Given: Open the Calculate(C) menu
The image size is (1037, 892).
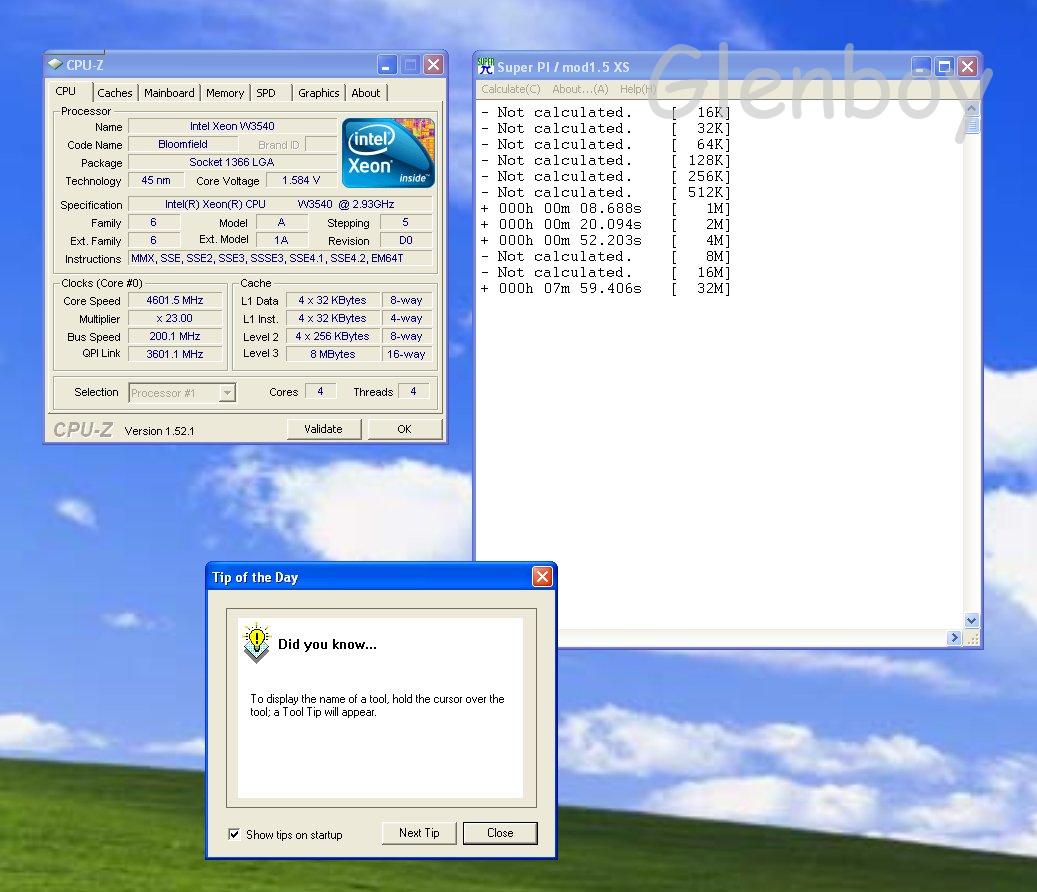Looking at the screenshot, I should coord(510,89).
